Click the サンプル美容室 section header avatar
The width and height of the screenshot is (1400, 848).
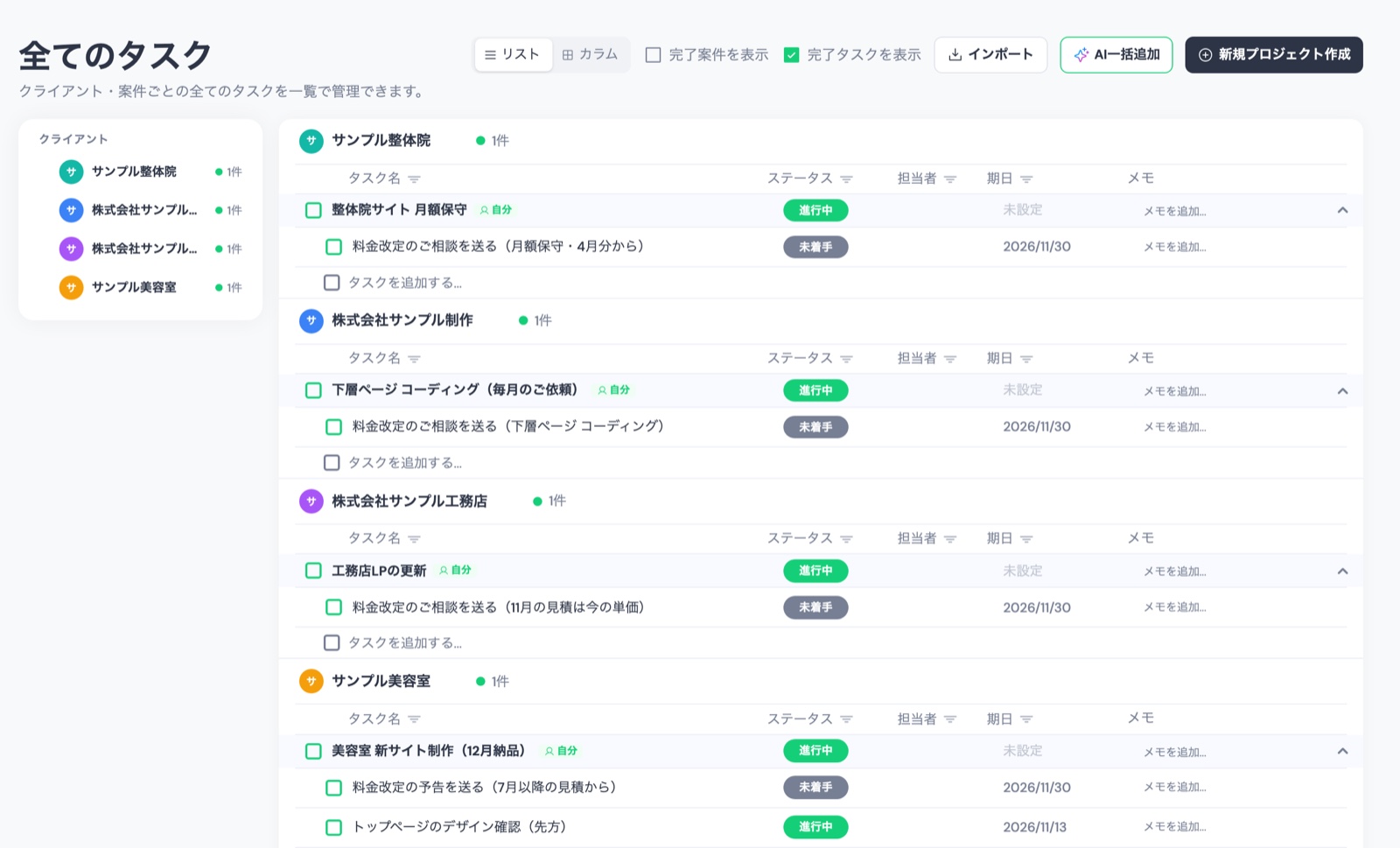point(311,682)
